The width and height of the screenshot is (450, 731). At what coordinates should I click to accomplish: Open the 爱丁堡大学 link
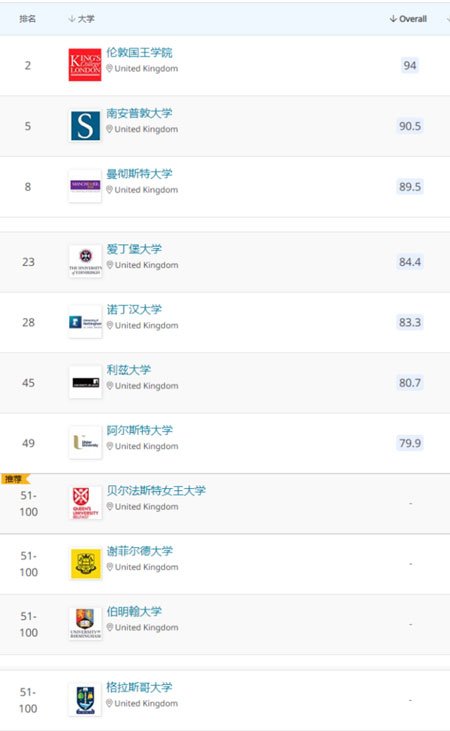134,249
